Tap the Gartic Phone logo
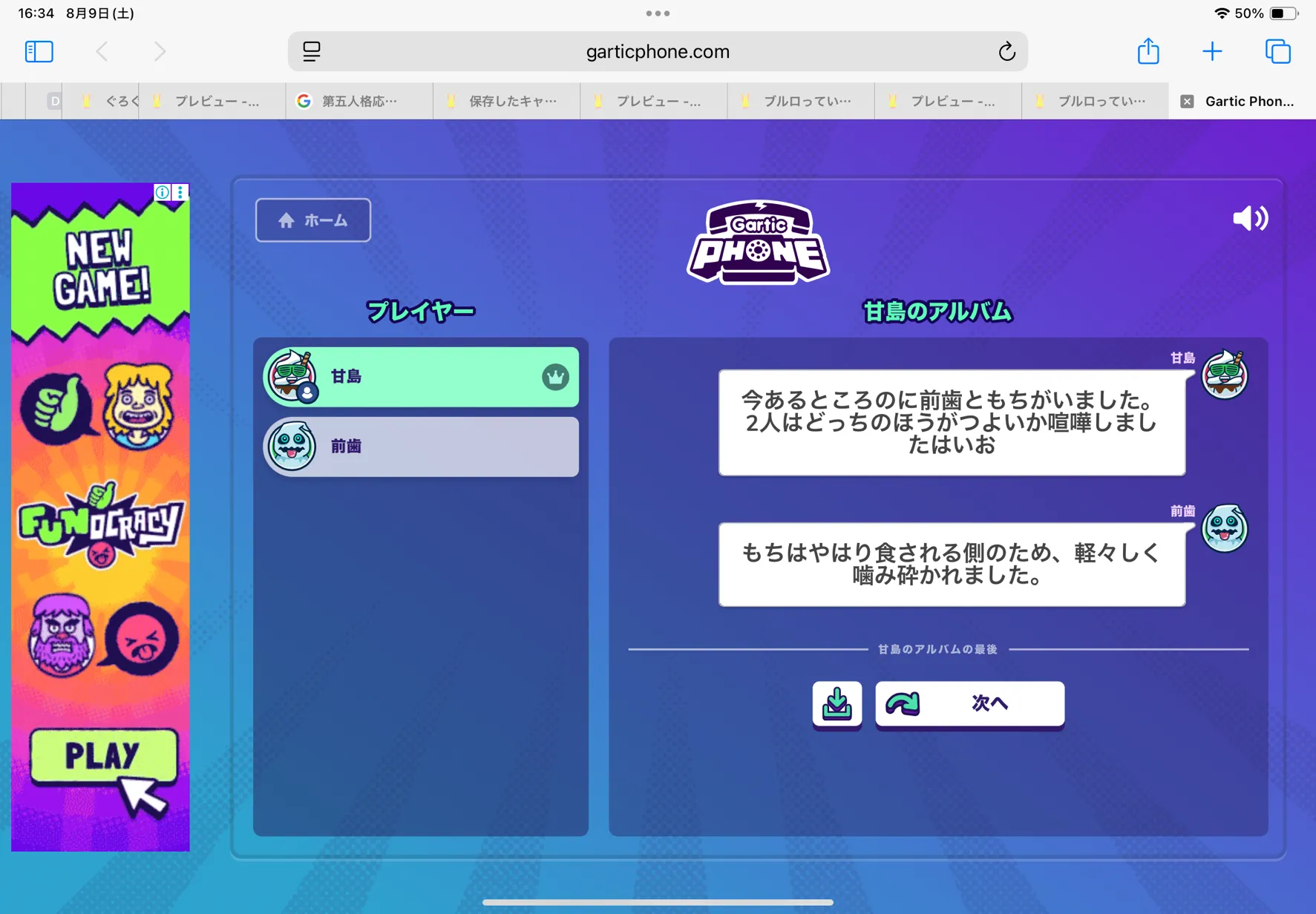Screen dimensions: 1316x914 coord(758,242)
